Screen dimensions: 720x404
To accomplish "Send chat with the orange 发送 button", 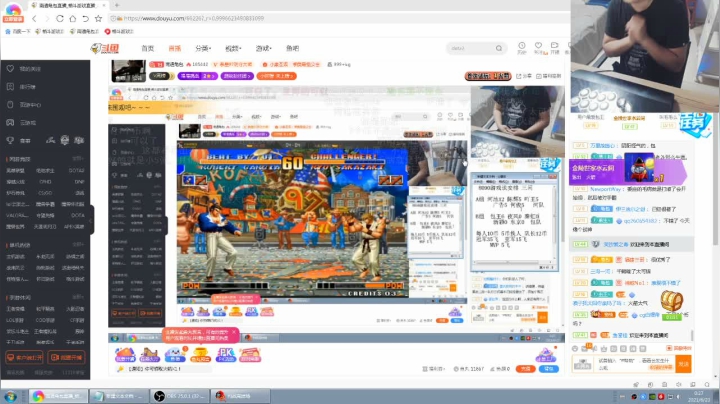I will (683, 365).
